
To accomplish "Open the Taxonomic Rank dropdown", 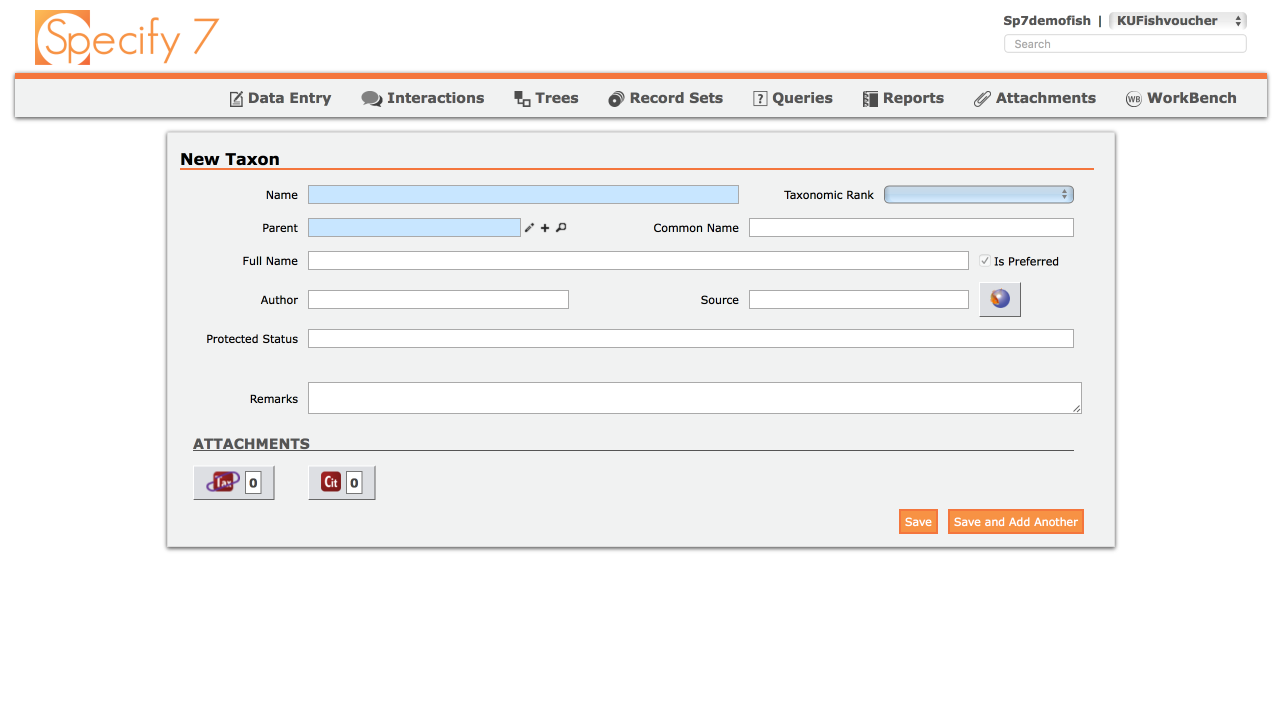I will click(978, 193).
